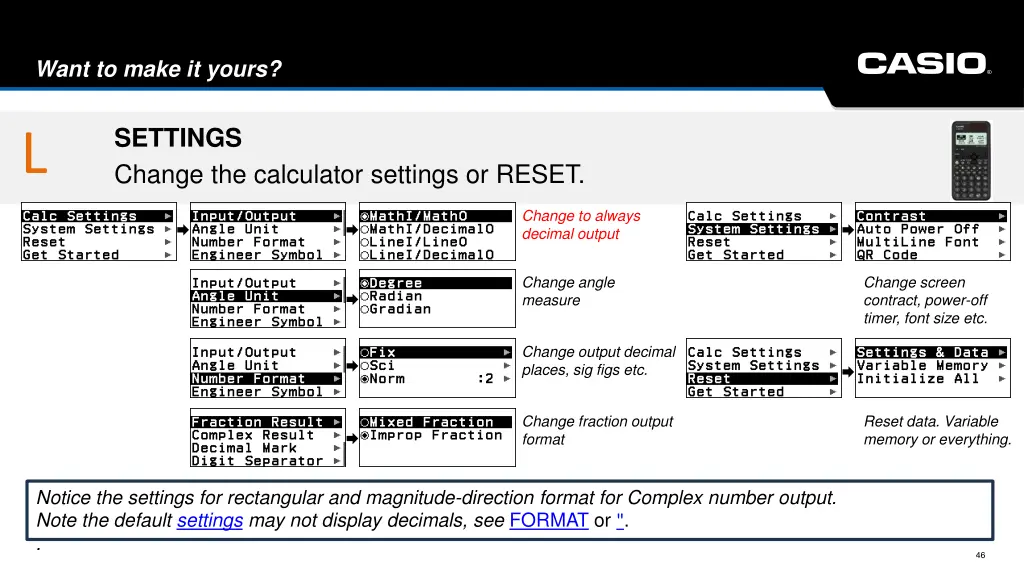Choose the Fraction Result menu entry
Screen dimensions: 1024x576
click(x=267, y=423)
